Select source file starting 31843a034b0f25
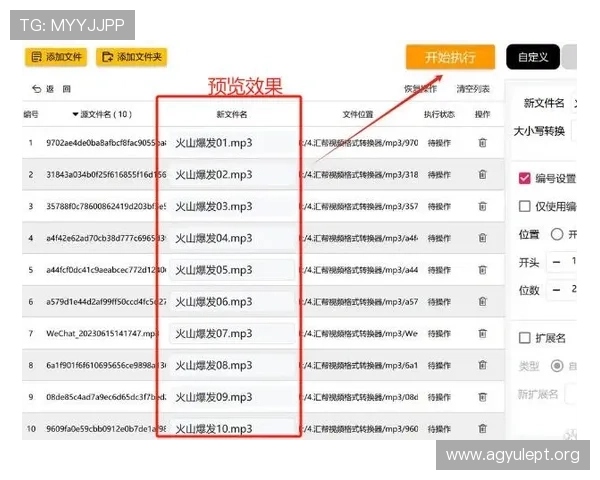Screen dimensions: 600x480 click(106, 175)
